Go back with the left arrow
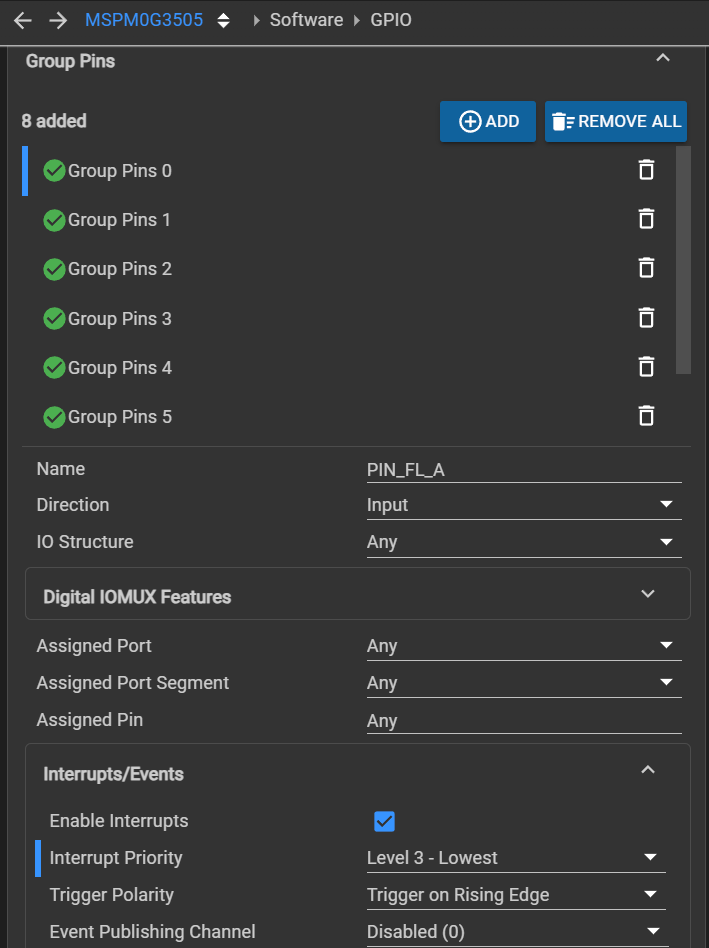 click(22, 21)
